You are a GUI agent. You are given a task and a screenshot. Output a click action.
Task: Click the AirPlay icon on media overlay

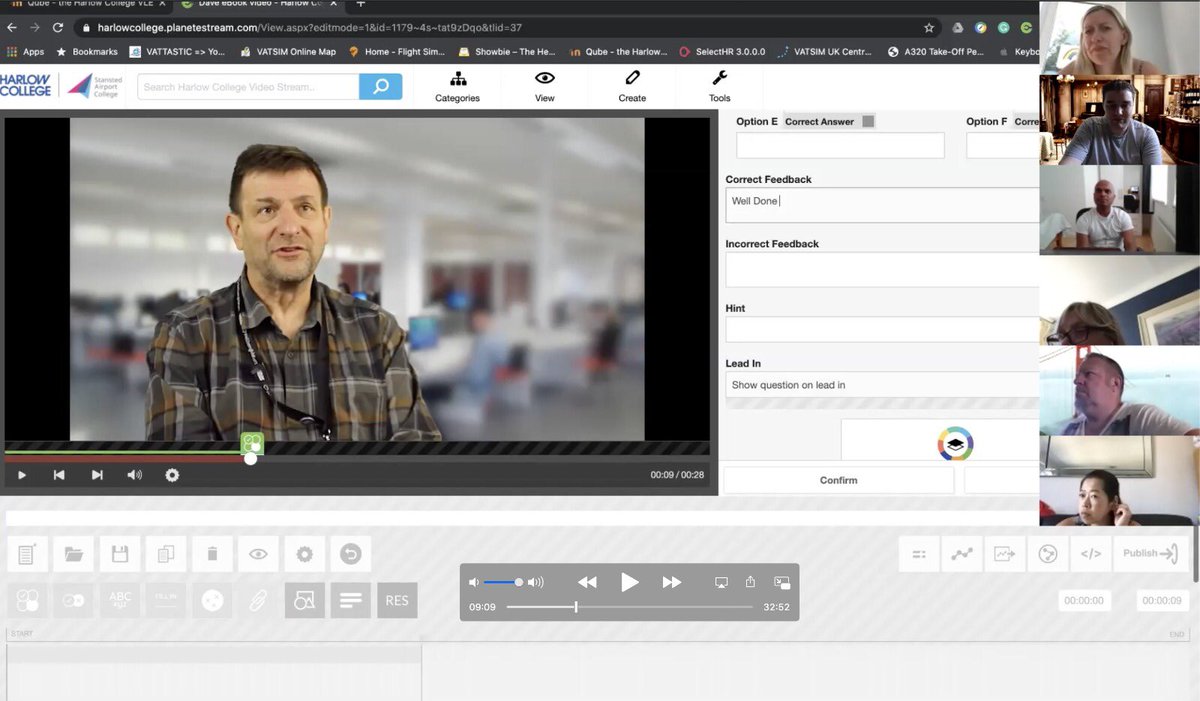pyautogui.click(x=721, y=582)
